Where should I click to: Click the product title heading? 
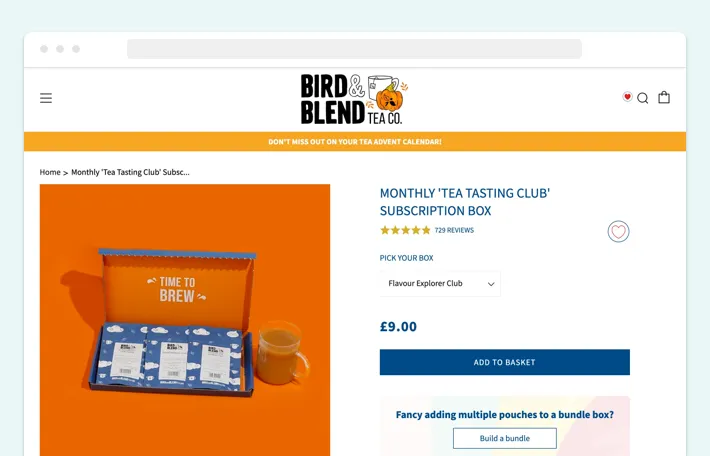465,202
